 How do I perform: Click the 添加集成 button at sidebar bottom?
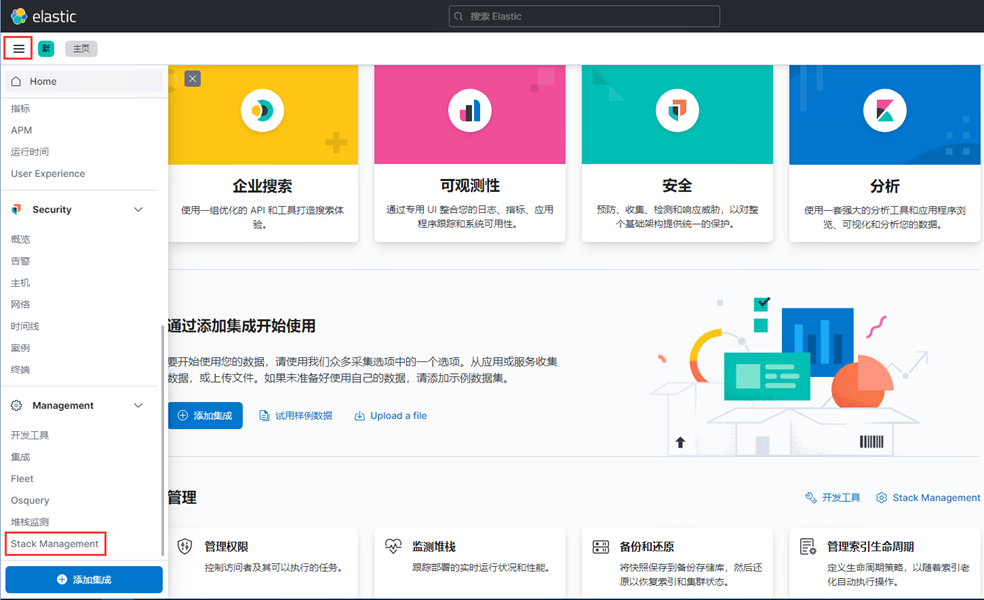pos(84,579)
